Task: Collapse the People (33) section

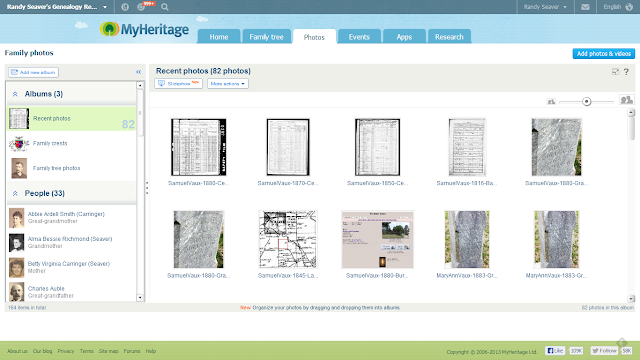Action: [x=15, y=193]
